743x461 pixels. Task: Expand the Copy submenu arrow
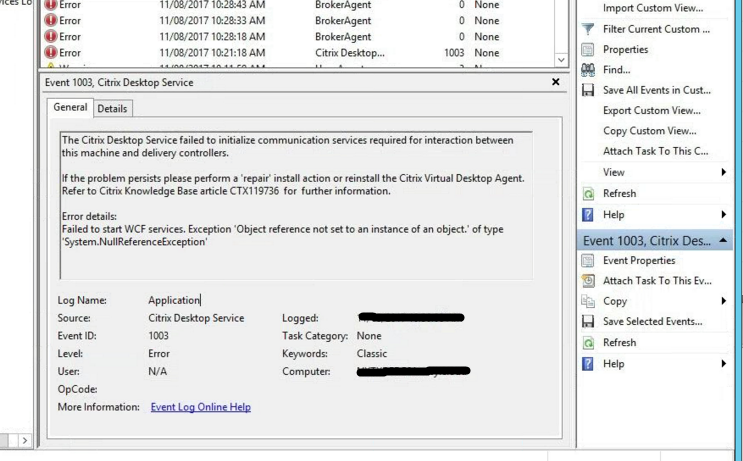click(x=724, y=301)
